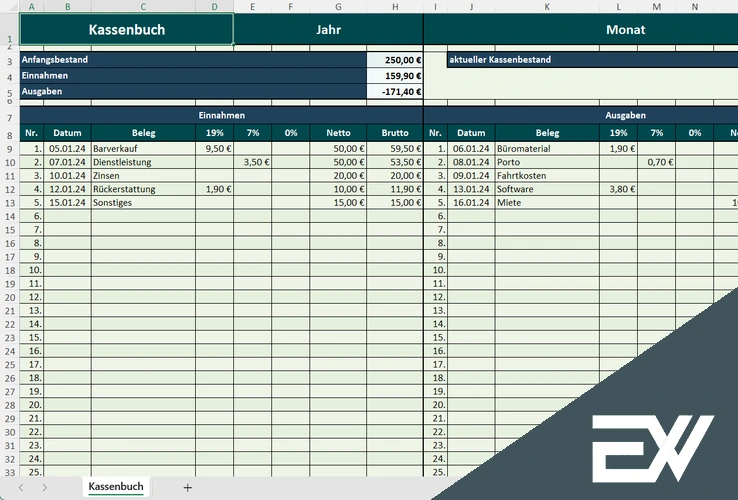Click the Dienstleistung Beleg cell
Viewport: 738px width, 500px height.
pos(143,162)
